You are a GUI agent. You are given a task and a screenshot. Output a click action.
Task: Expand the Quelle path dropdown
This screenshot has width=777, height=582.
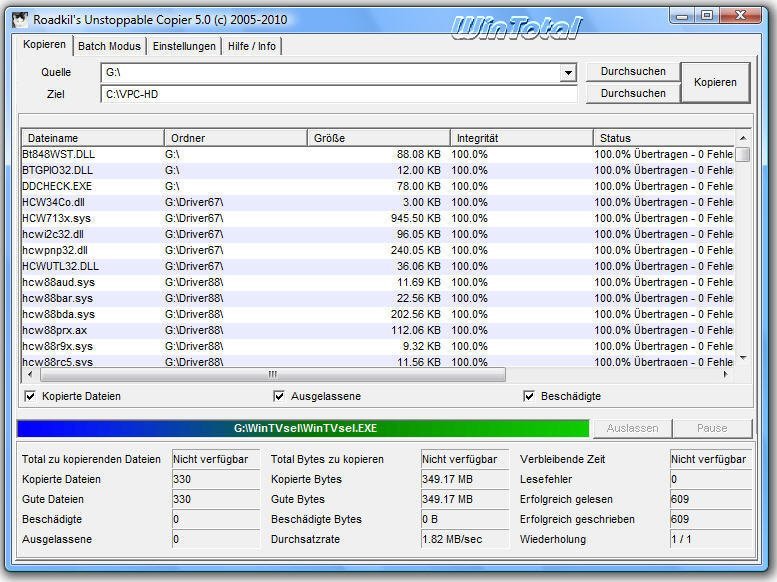tap(568, 73)
